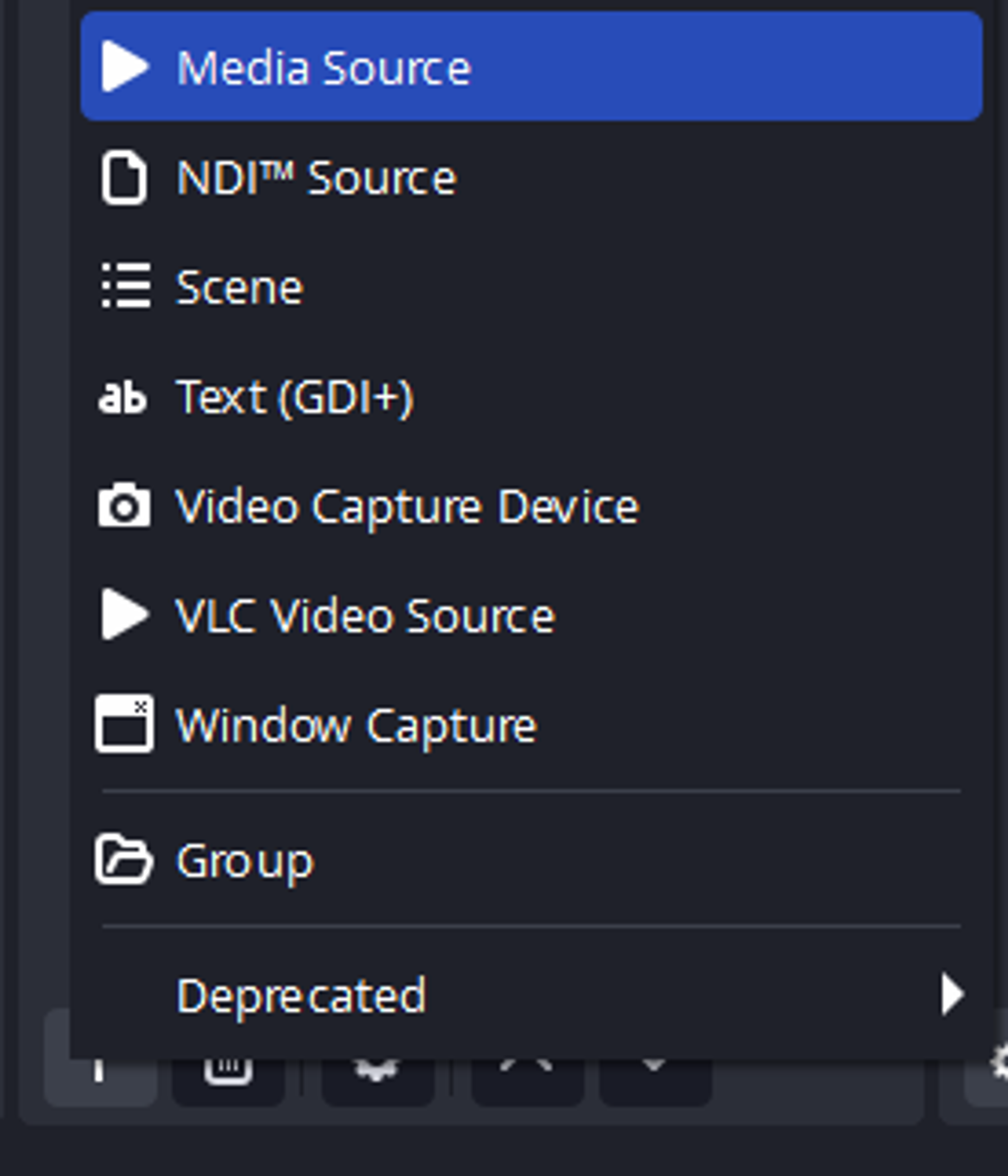This screenshot has width=1008, height=1176.
Task: Add a Group to sources
Action: point(531,859)
